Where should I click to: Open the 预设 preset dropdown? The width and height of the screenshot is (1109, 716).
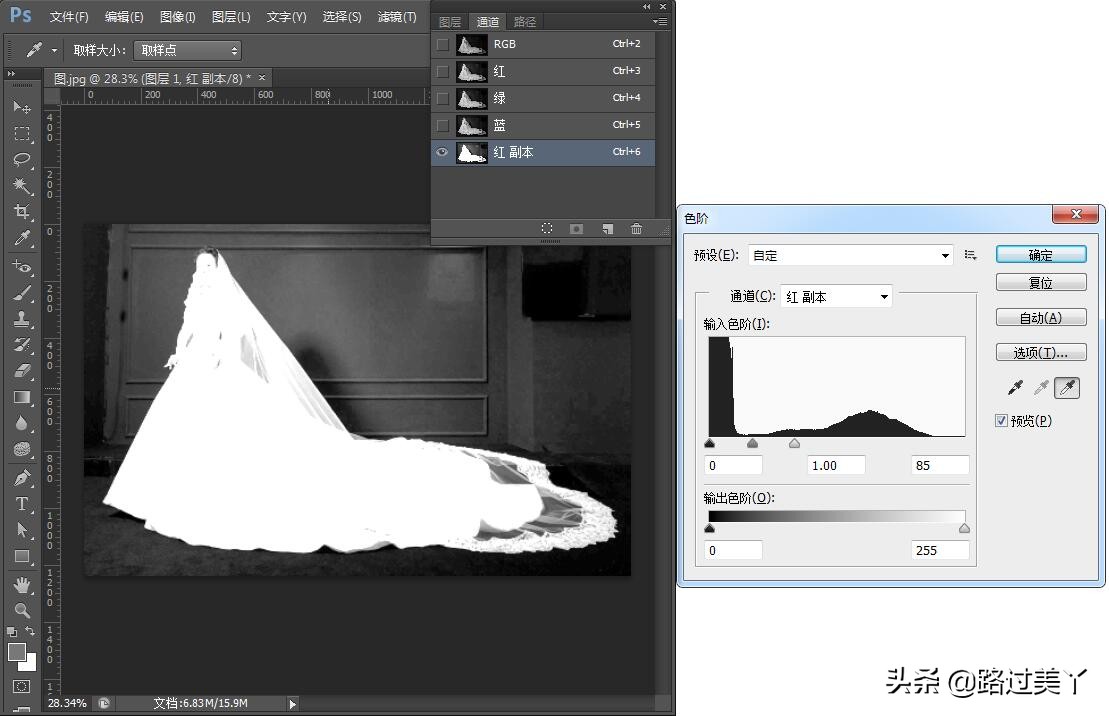(851, 255)
